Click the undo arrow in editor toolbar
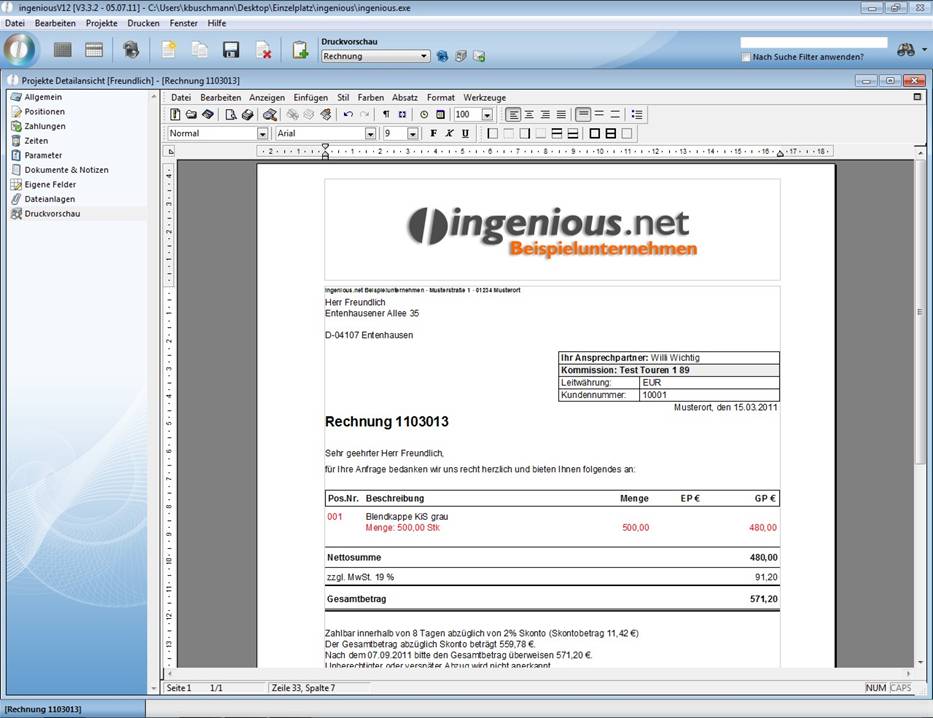 pyautogui.click(x=348, y=115)
